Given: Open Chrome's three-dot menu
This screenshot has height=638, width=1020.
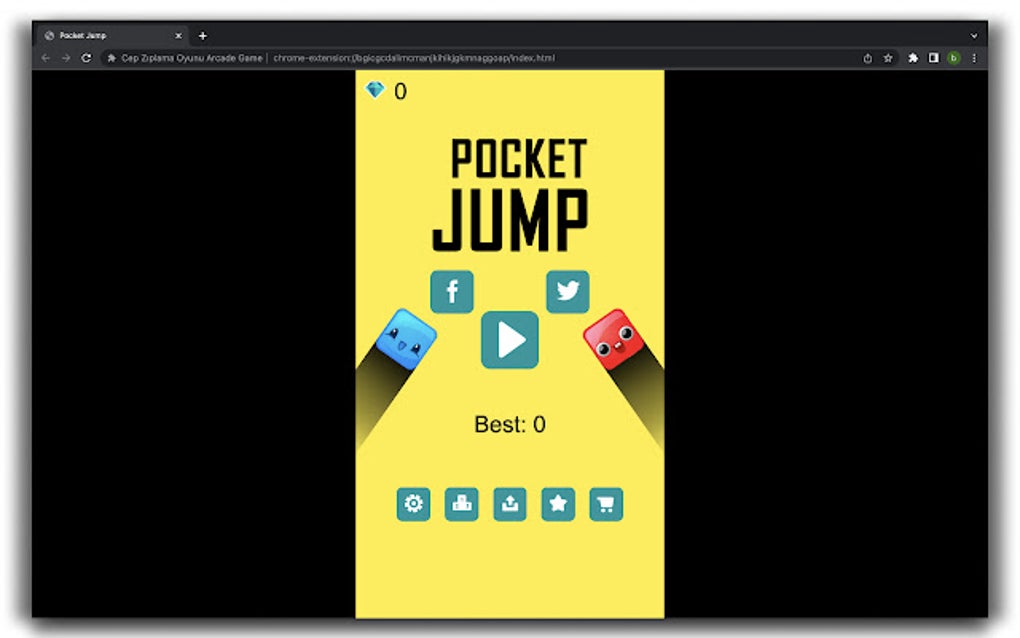Looking at the screenshot, I should [x=975, y=58].
